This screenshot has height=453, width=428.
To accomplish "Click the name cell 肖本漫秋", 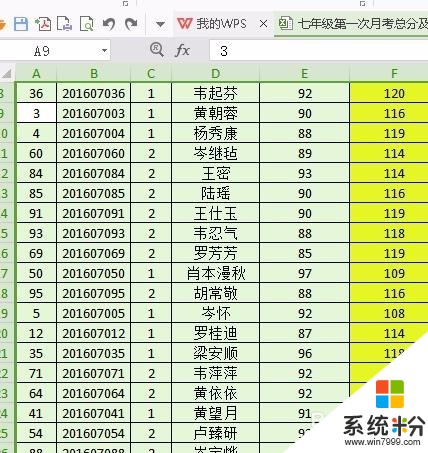I will (x=215, y=273).
